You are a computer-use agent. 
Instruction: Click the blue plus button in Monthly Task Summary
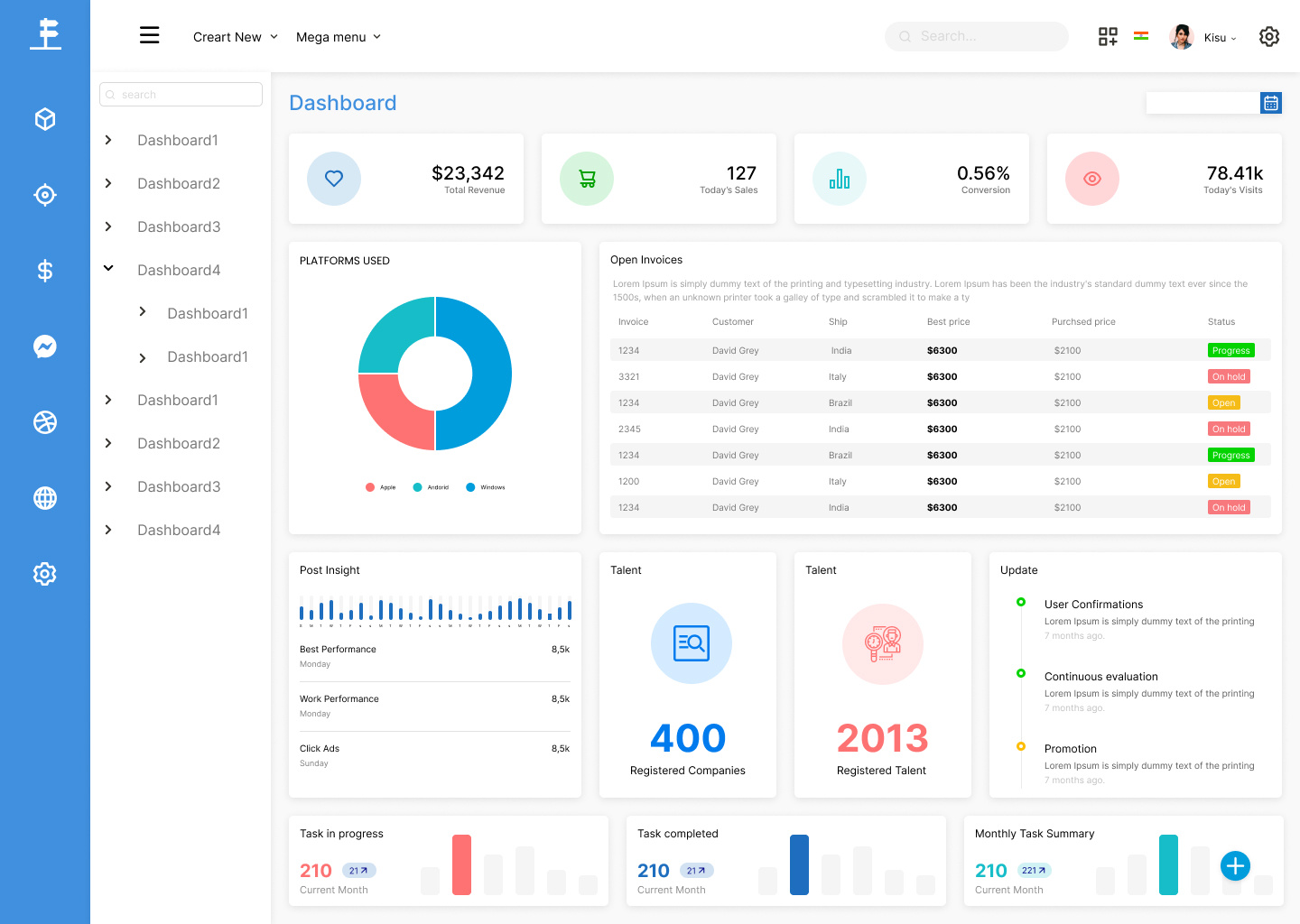coord(1235,866)
